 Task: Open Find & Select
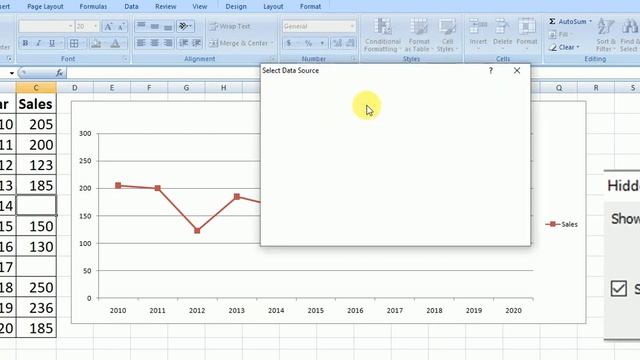[629, 36]
